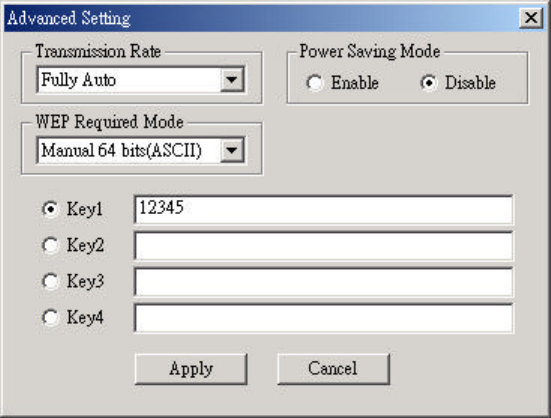Click the Cancel button
The height and width of the screenshot is (418, 551).
point(333,369)
